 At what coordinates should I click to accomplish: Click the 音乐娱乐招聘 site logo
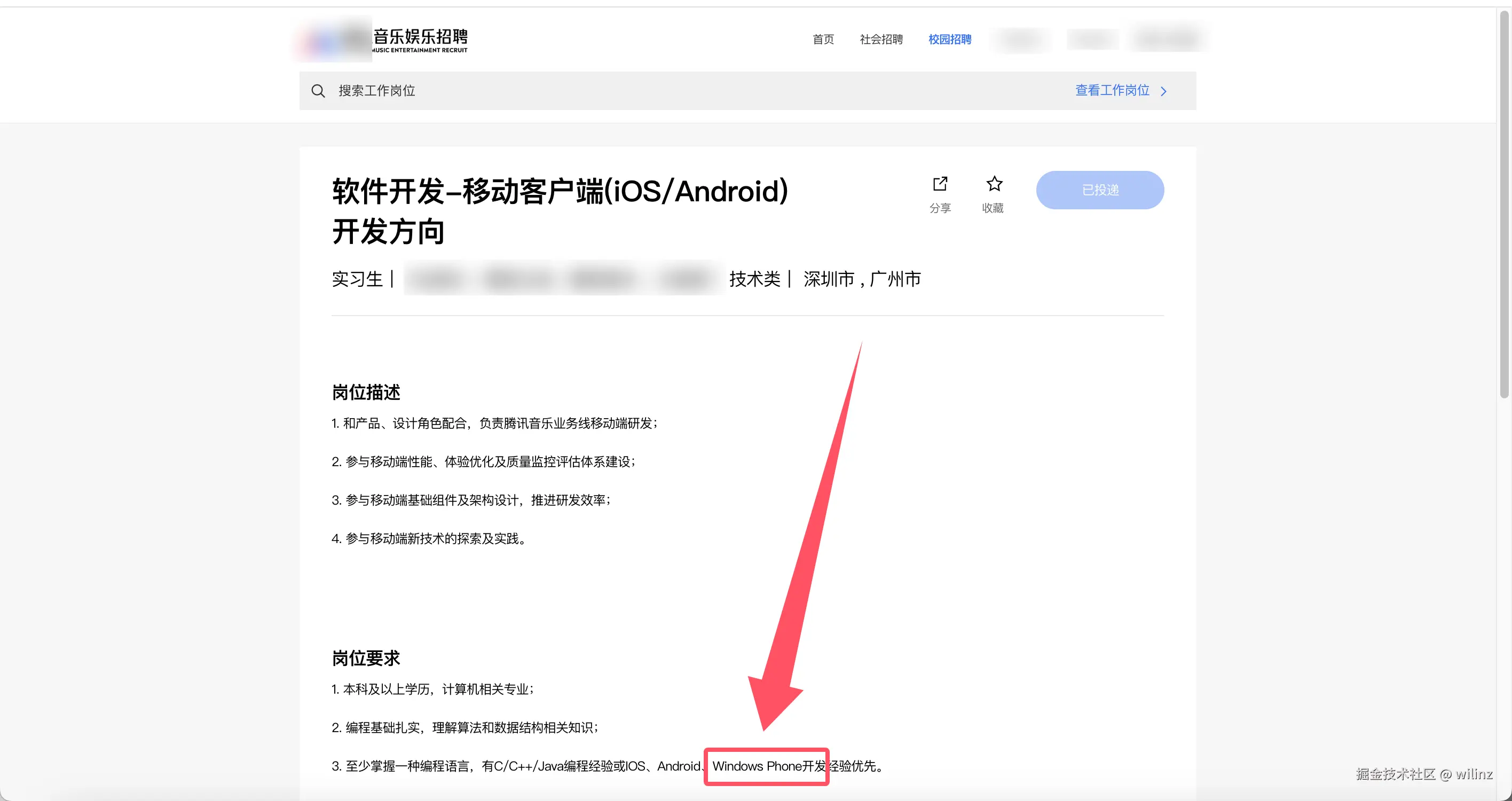click(420, 40)
